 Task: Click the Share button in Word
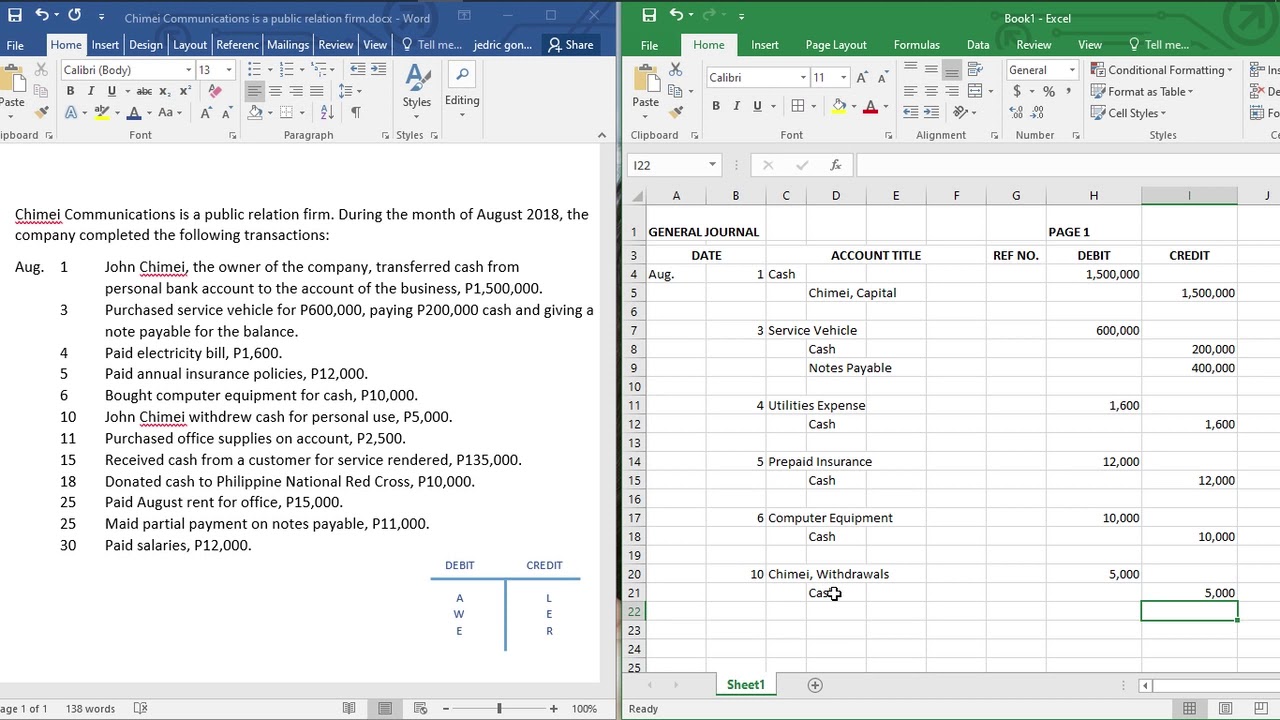tap(571, 45)
